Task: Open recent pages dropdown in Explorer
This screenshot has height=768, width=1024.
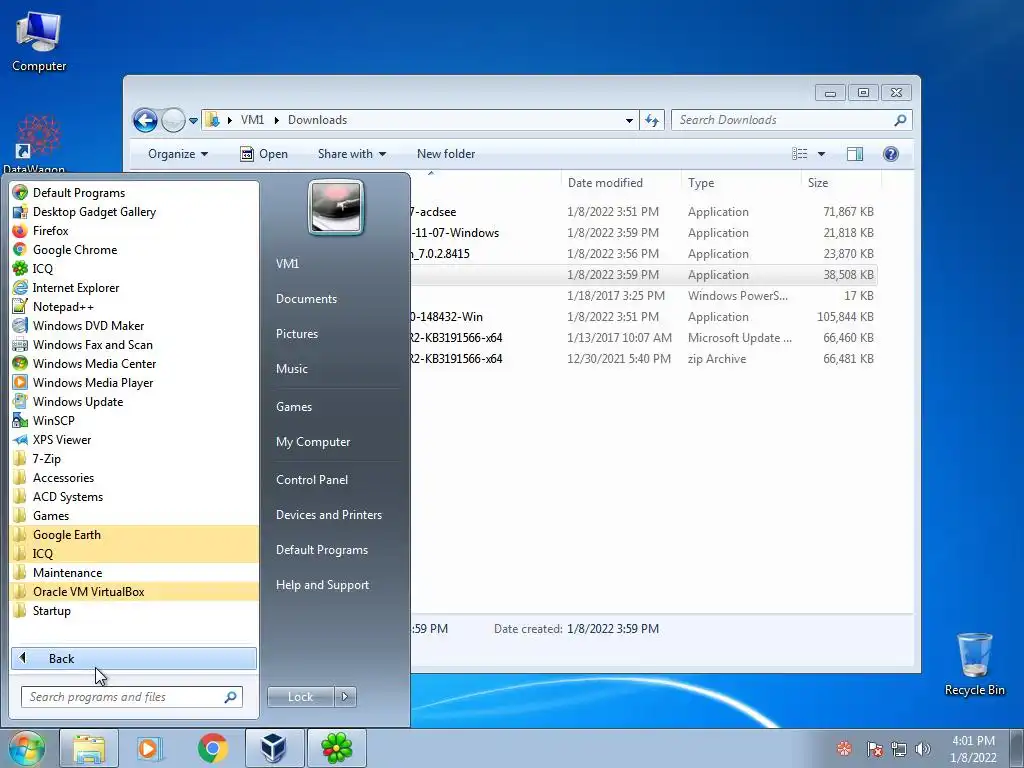Action: pos(193,121)
